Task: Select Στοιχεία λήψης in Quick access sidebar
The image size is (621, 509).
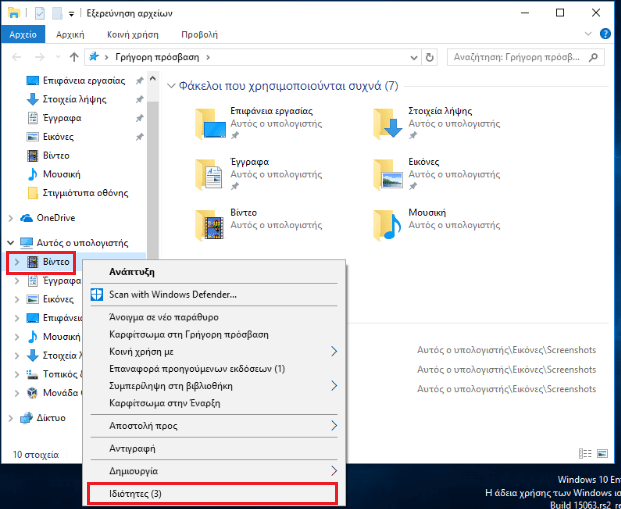Action: [74, 99]
